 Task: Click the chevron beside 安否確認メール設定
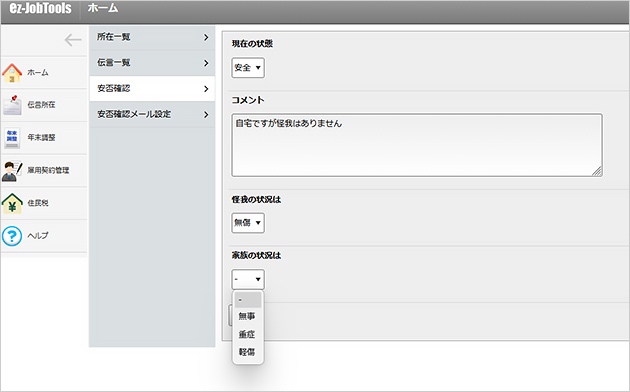coord(206,114)
